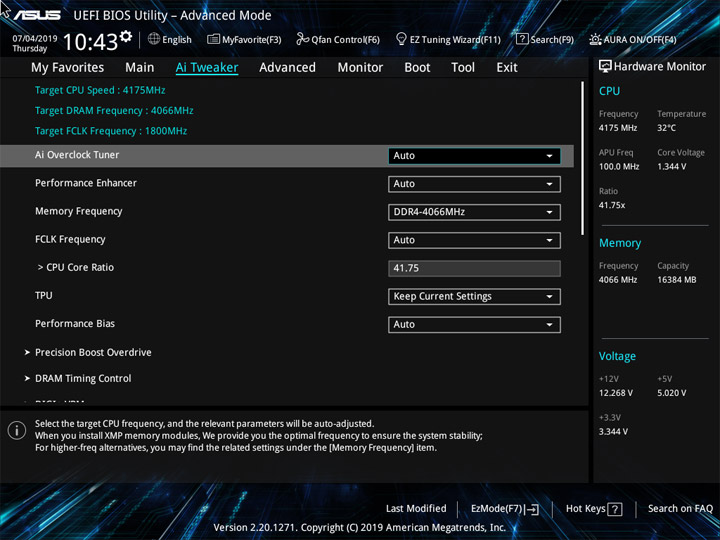This screenshot has width=720, height=540.
Task: Click Target FCLK Frequency : 1800MHz text
Action: pyautogui.click(x=111, y=131)
